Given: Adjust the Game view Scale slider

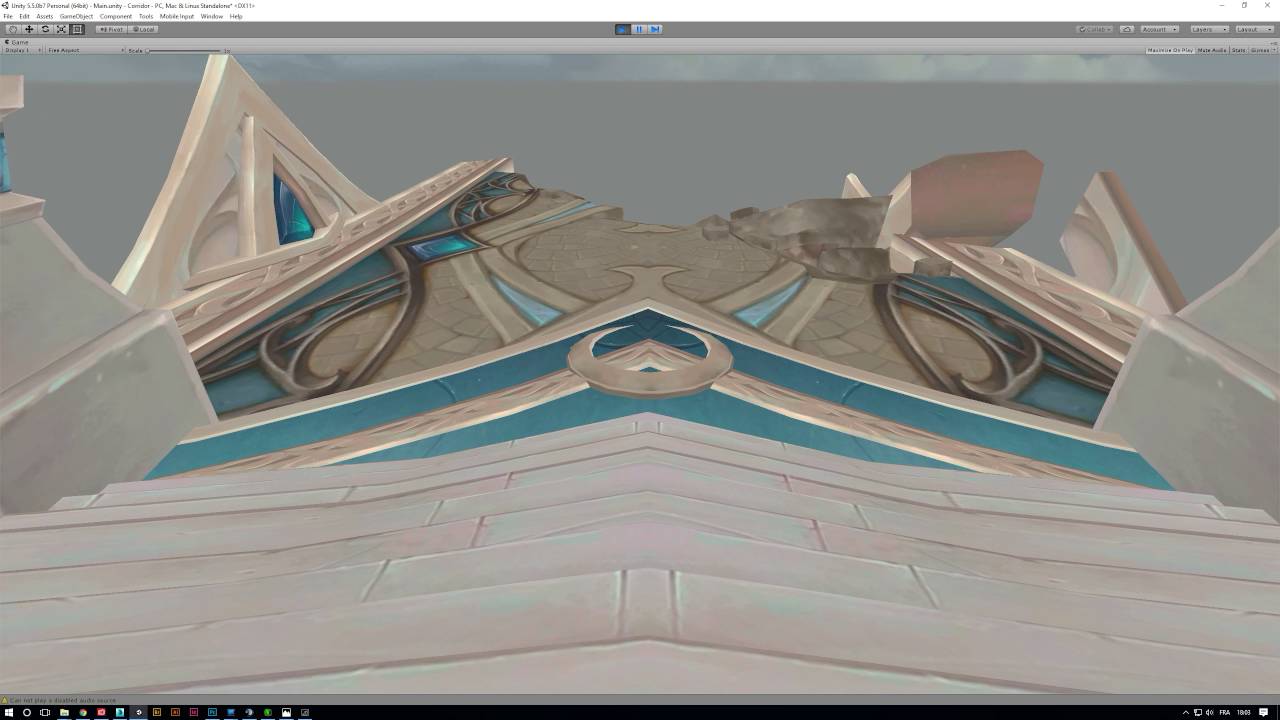Looking at the screenshot, I should (185, 50).
